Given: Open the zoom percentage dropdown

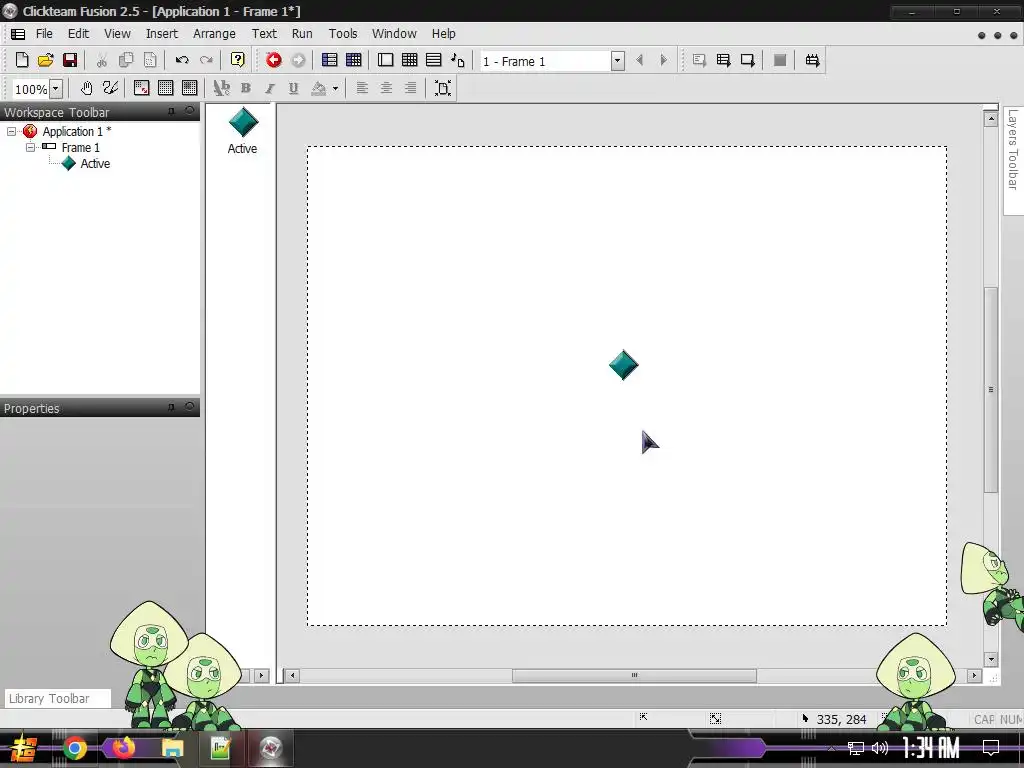Looking at the screenshot, I should click(x=56, y=88).
